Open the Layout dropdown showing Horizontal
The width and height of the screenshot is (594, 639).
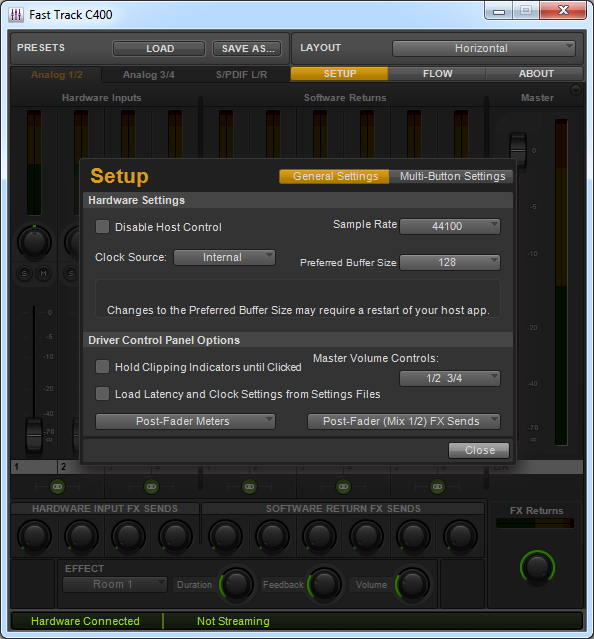coord(484,48)
